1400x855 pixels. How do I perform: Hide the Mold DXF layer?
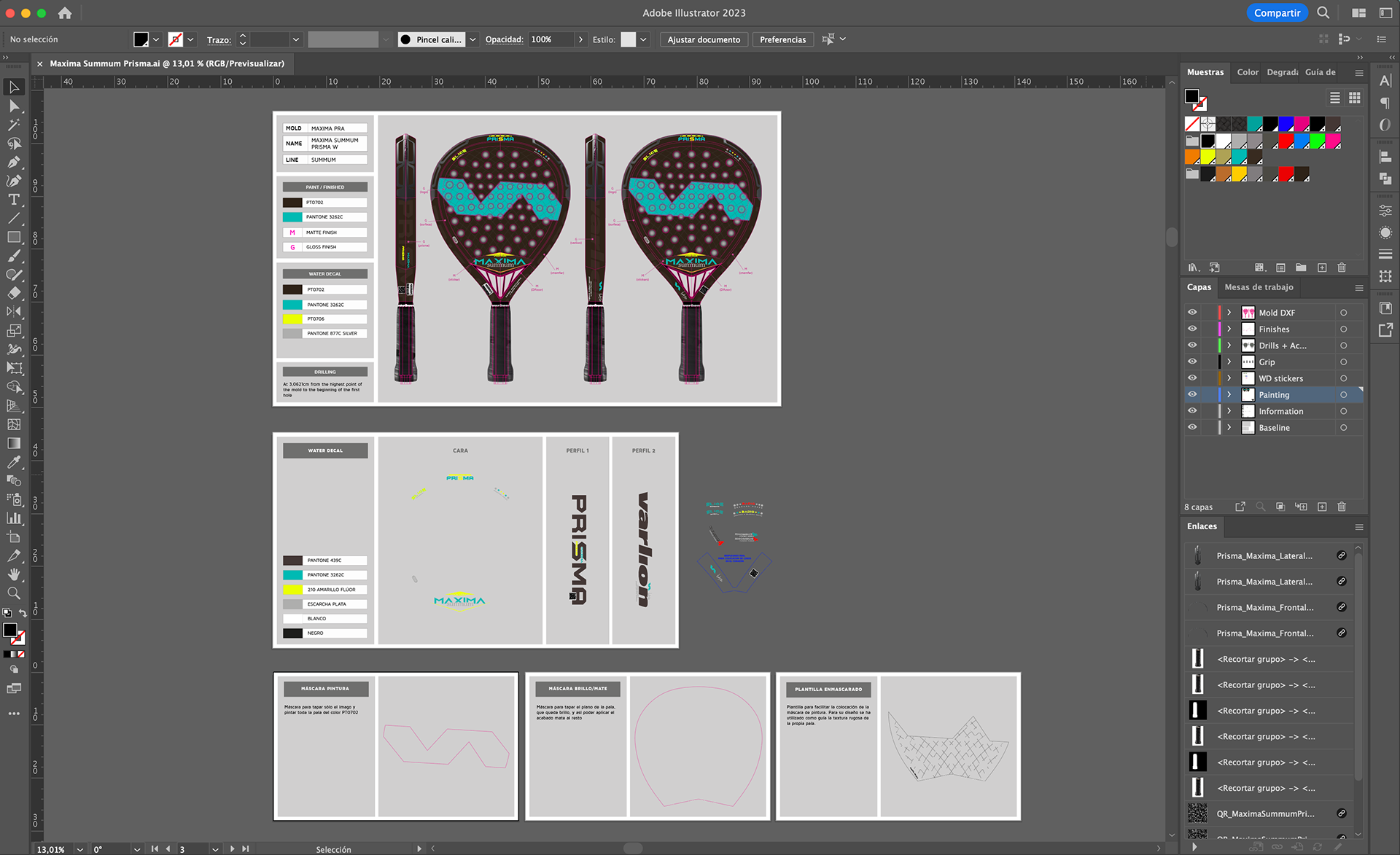click(1192, 313)
